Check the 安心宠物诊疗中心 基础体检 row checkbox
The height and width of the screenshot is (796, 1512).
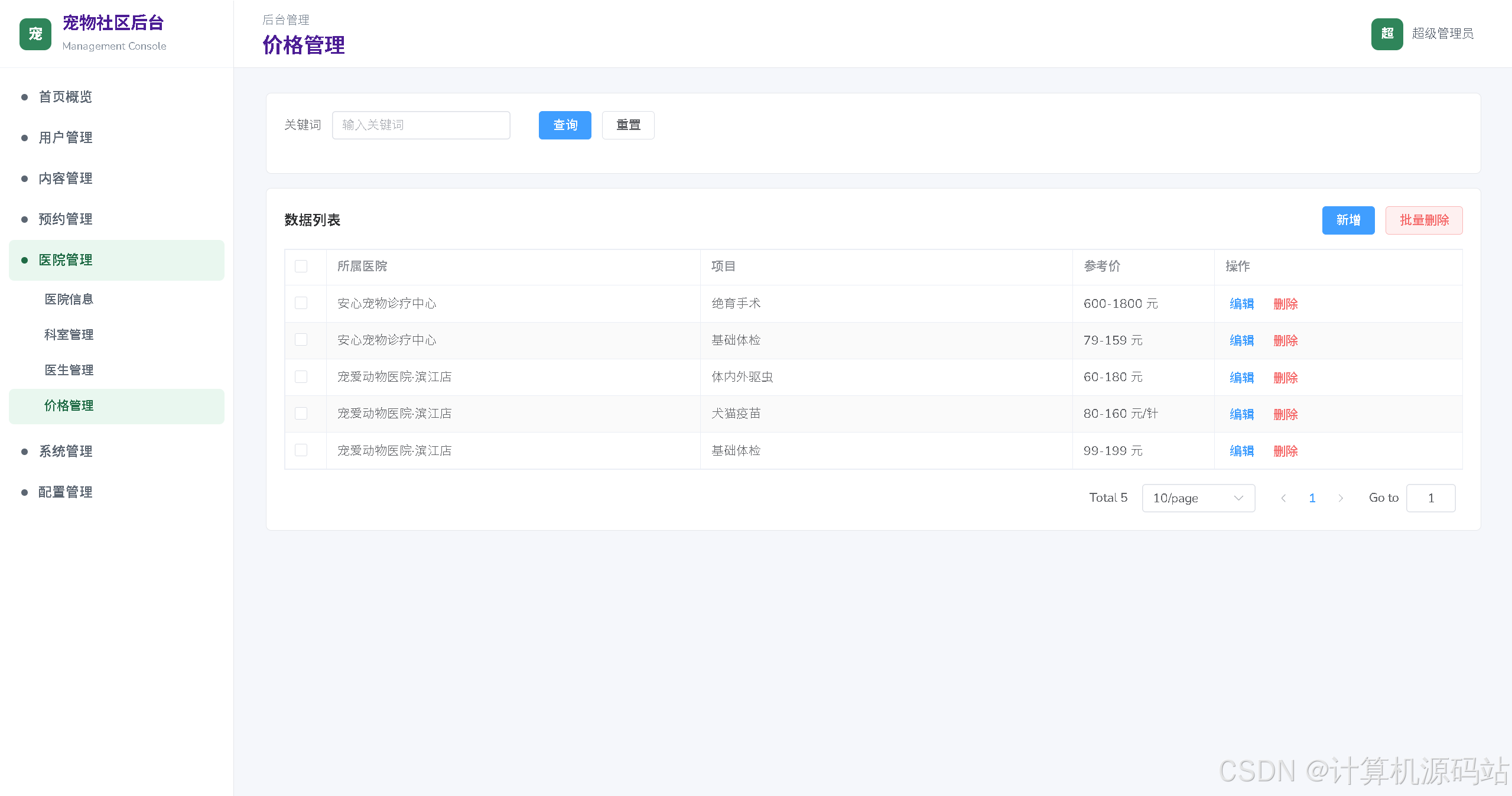tap(301, 340)
